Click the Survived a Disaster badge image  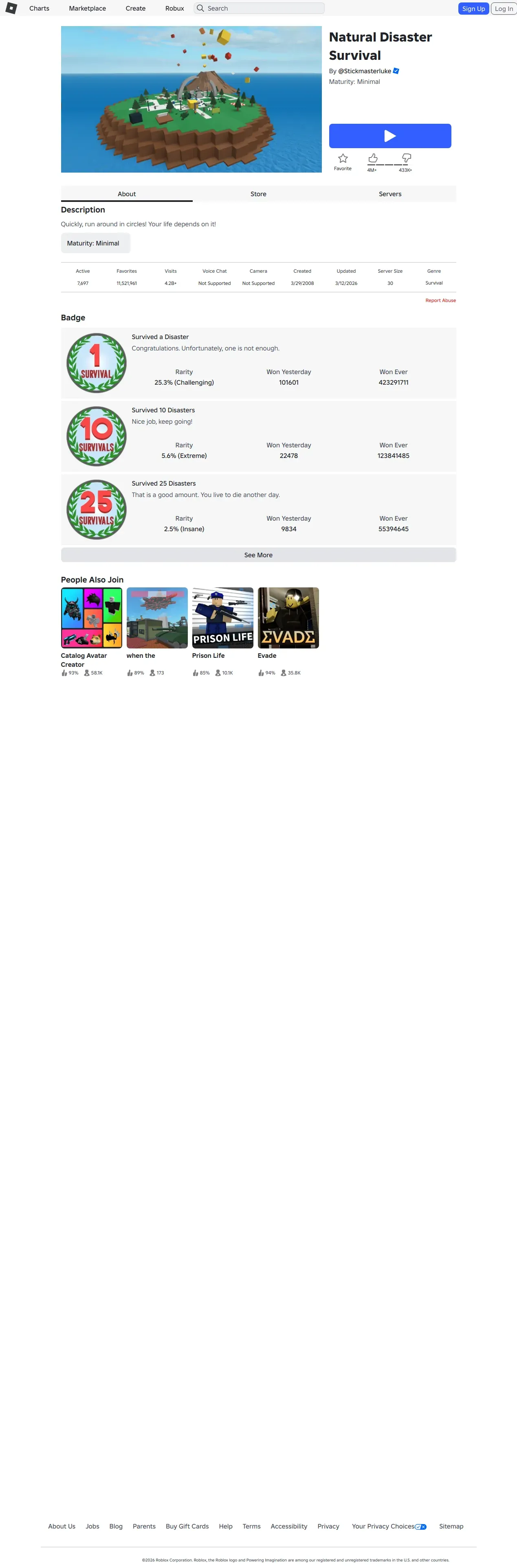[x=96, y=363]
